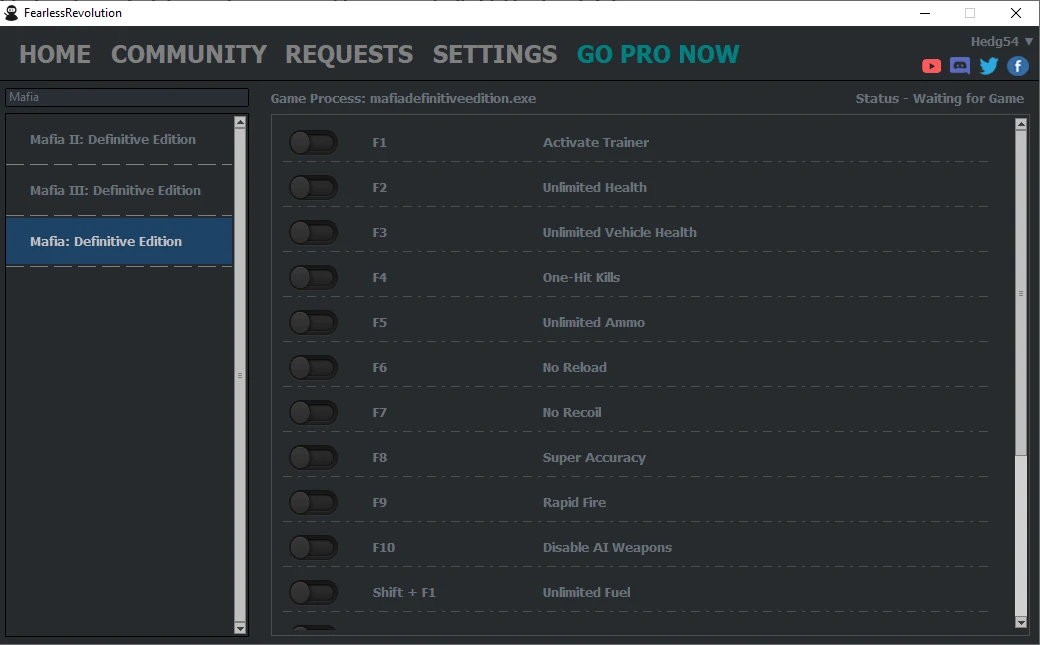Image resolution: width=1040 pixels, height=645 pixels.
Task: Click game list scrollbar up arrow
Action: click(240, 121)
